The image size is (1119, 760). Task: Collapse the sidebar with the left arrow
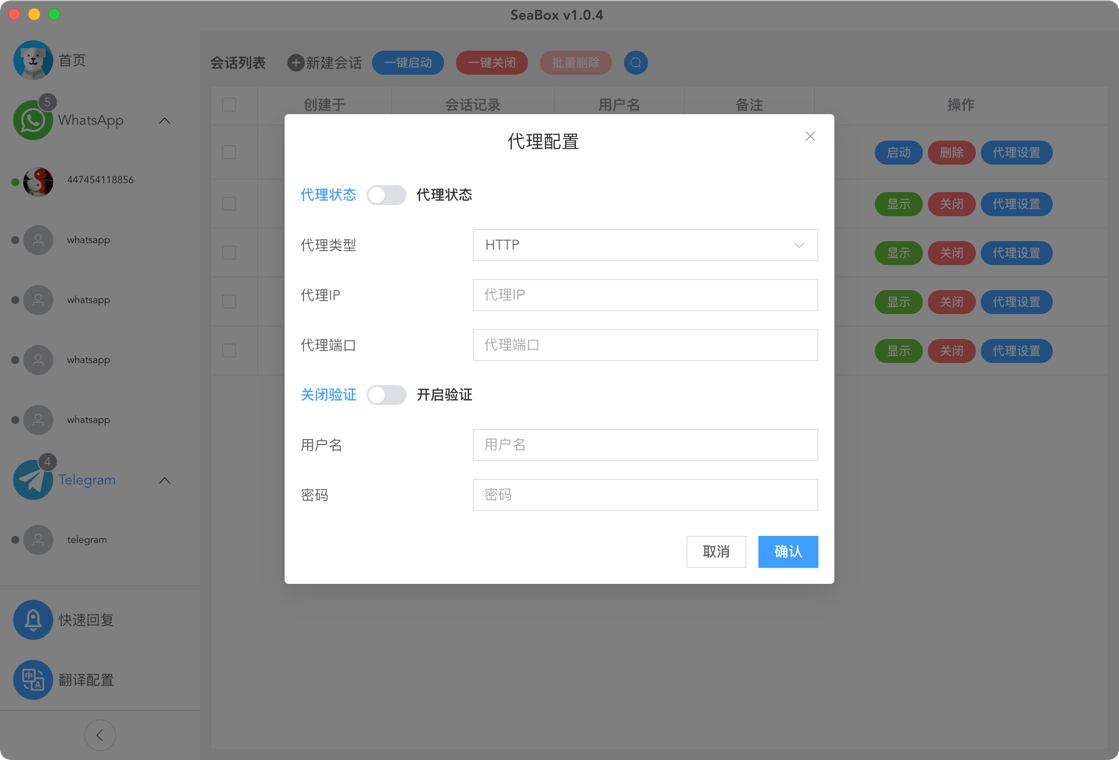[100, 735]
